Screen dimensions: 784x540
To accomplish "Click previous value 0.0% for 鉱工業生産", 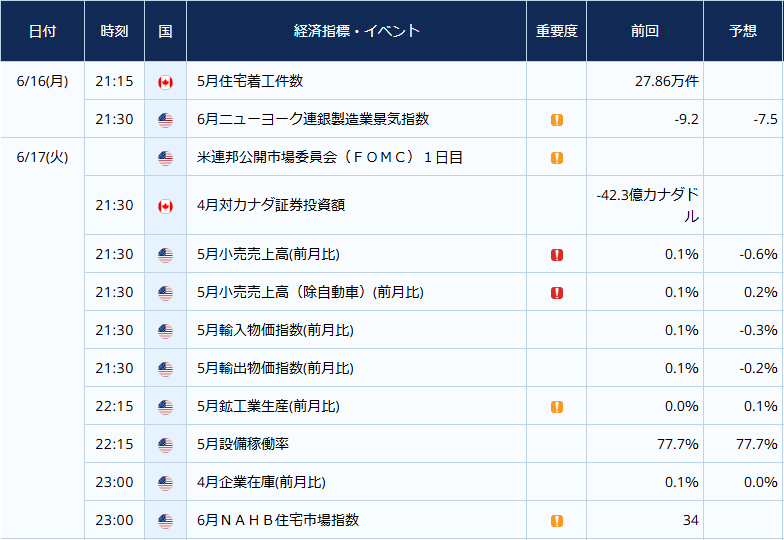I will point(682,406).
